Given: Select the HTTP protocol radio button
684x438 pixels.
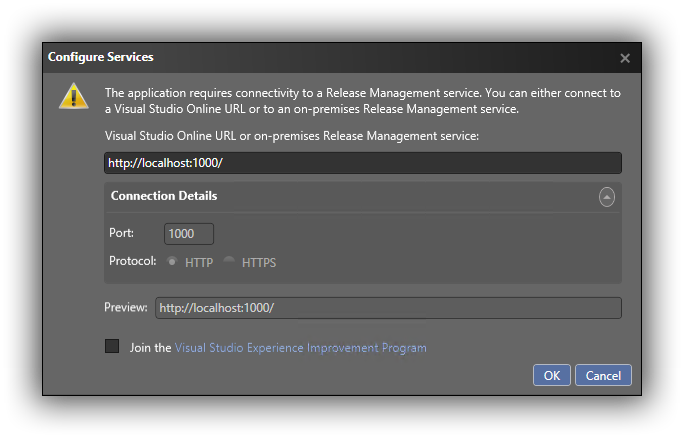Looking at the screenshot, I should coord(172,262).
